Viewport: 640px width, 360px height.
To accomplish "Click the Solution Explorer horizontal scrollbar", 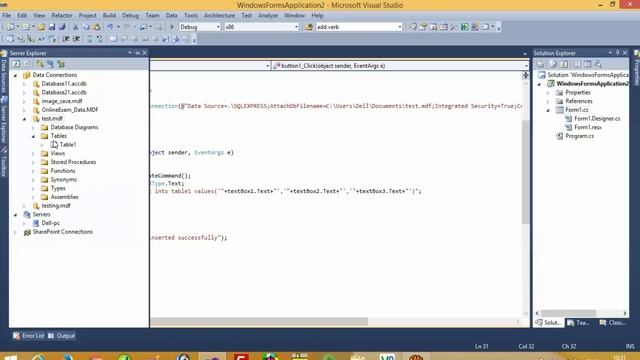I will pyautogui.click(x=568, y=313).
